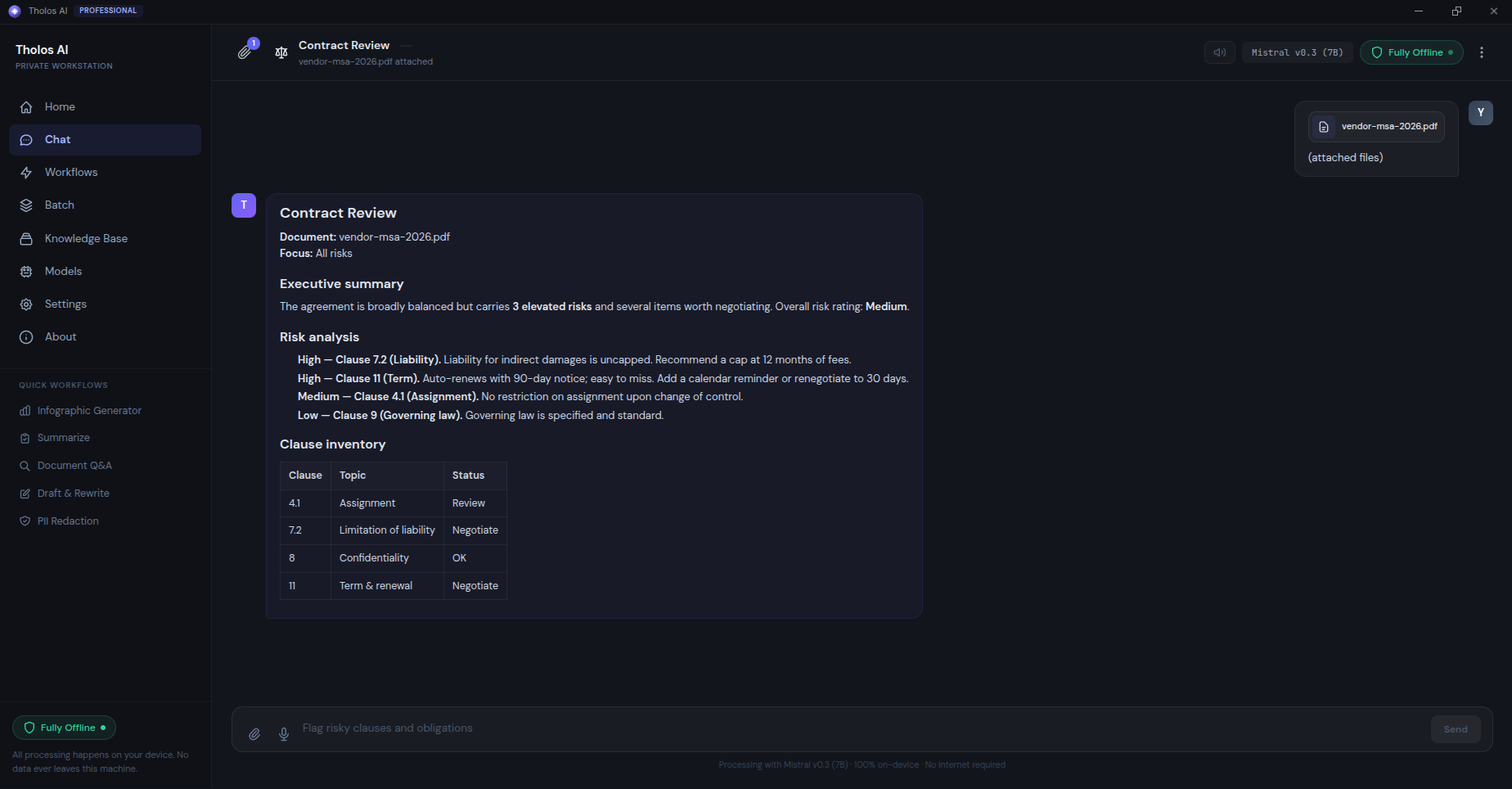Open the About page

coord(105,336)
